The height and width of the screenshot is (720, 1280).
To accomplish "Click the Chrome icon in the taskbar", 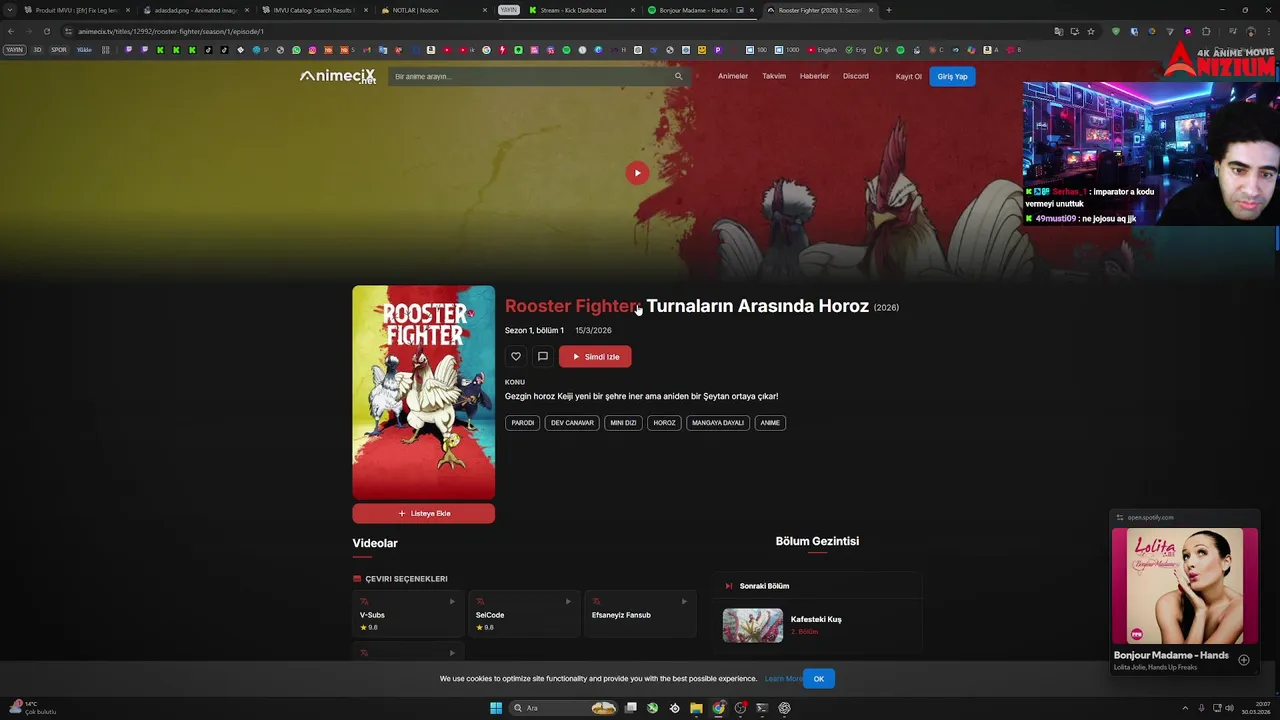I will click(718, 708).
